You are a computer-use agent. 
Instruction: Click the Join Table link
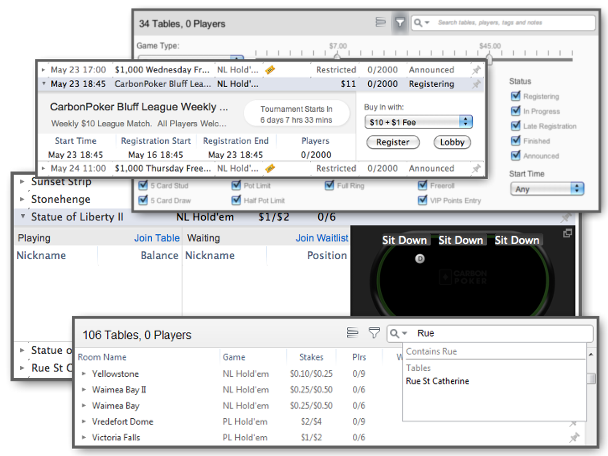pyautogui.click(x=157, y=238)
